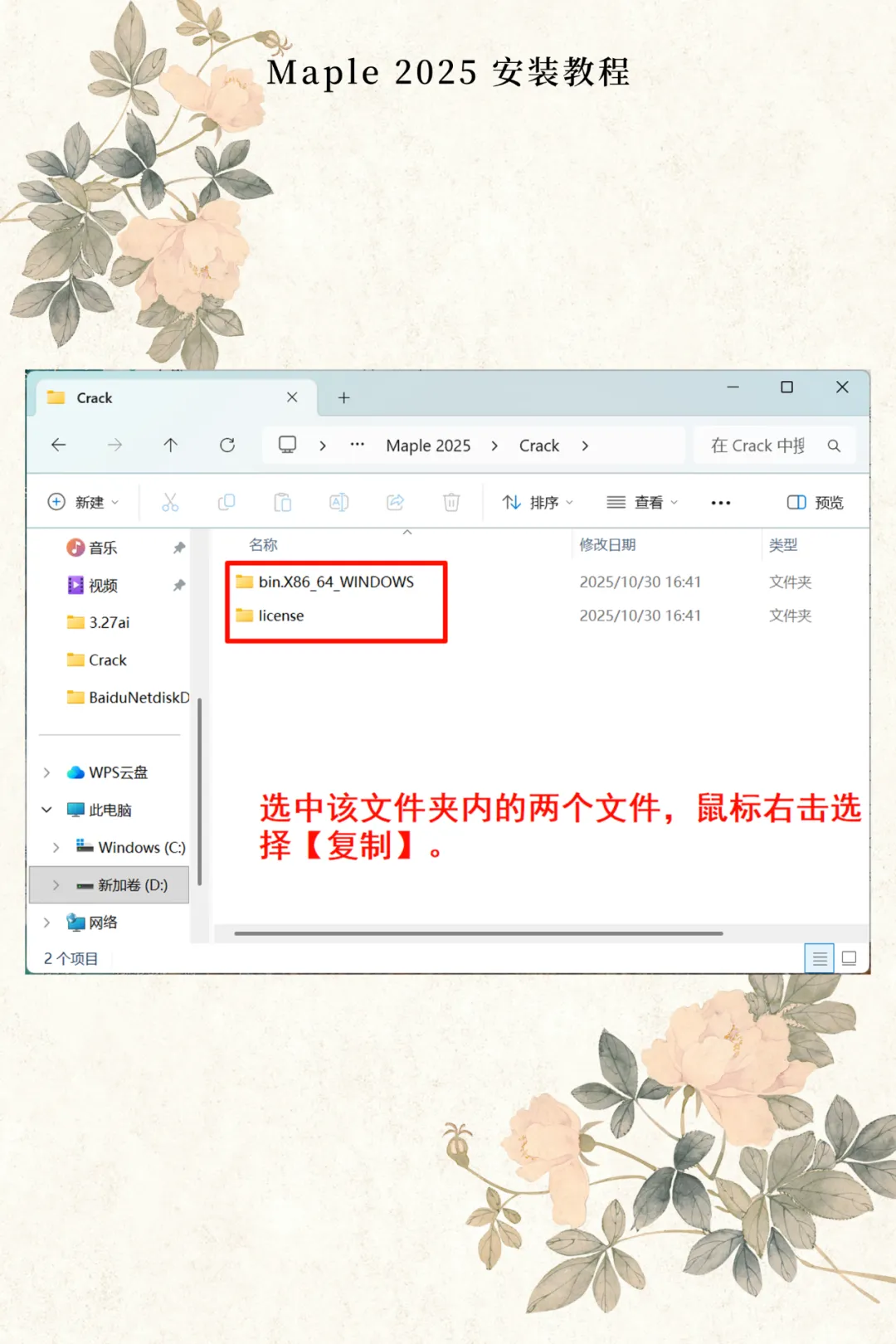Click the This PC monitor icon in address bar
This screenshot has height=1344, width=896.
[x=287, y=445]
